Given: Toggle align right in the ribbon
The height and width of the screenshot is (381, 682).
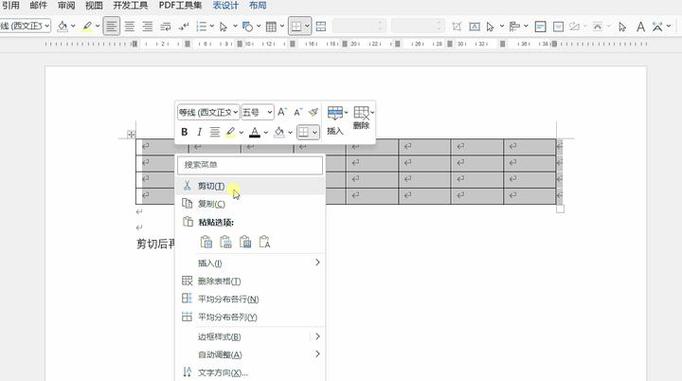Looking at the screenshot, I should tap(147, 27).
